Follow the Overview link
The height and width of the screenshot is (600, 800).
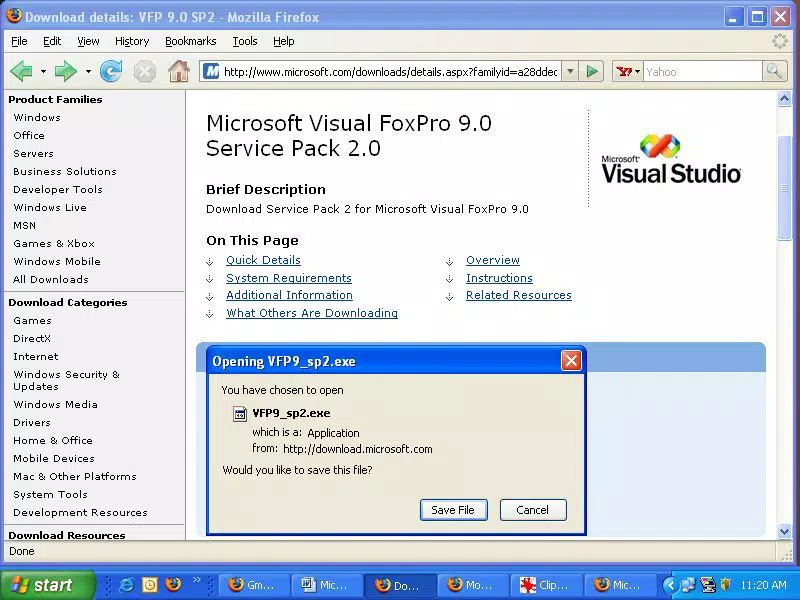click(x=493, y=260)
